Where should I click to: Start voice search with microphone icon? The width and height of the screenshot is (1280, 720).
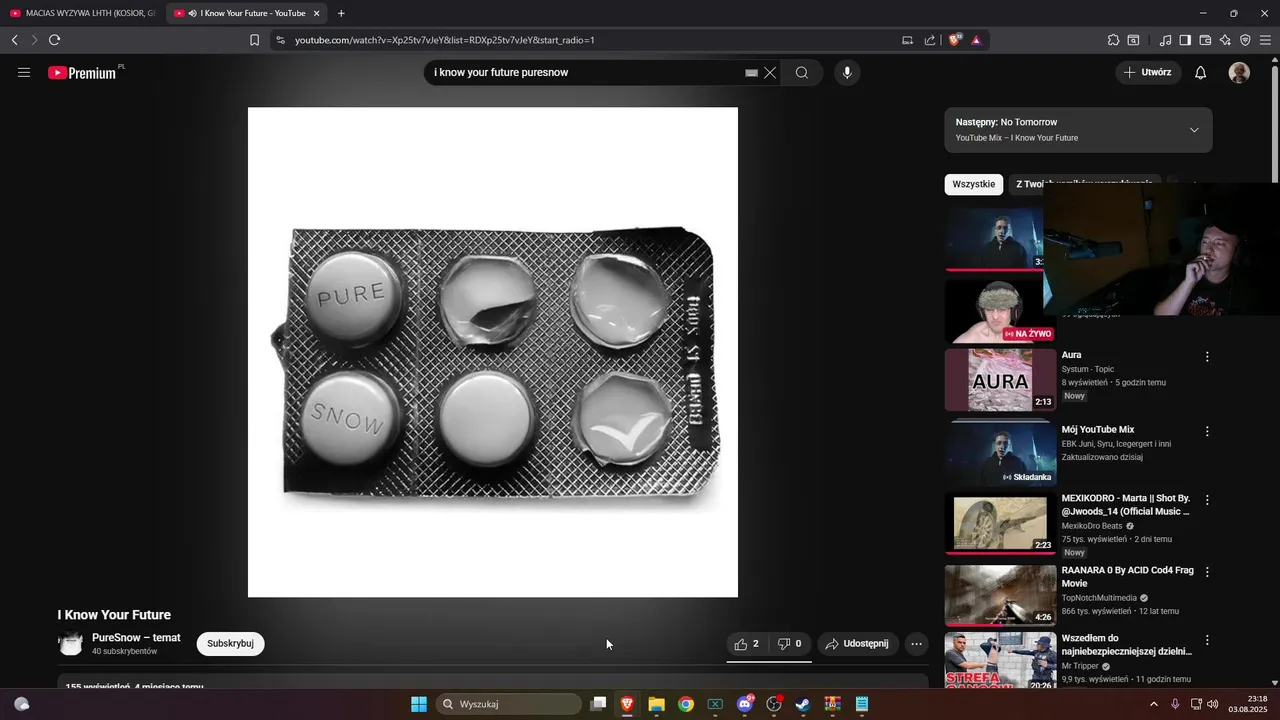tap(847, 72)
